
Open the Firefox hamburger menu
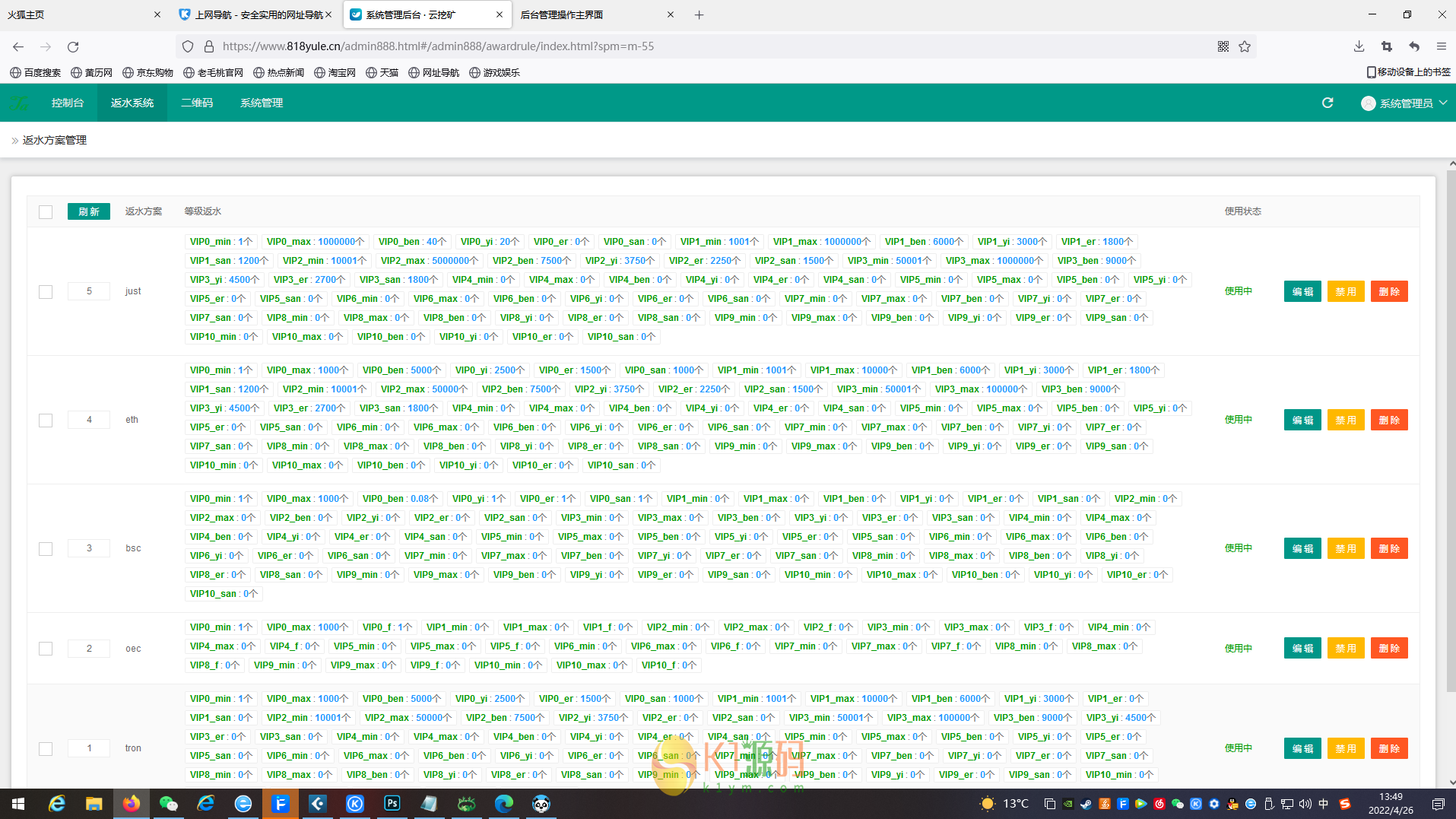click(1442, 46)
